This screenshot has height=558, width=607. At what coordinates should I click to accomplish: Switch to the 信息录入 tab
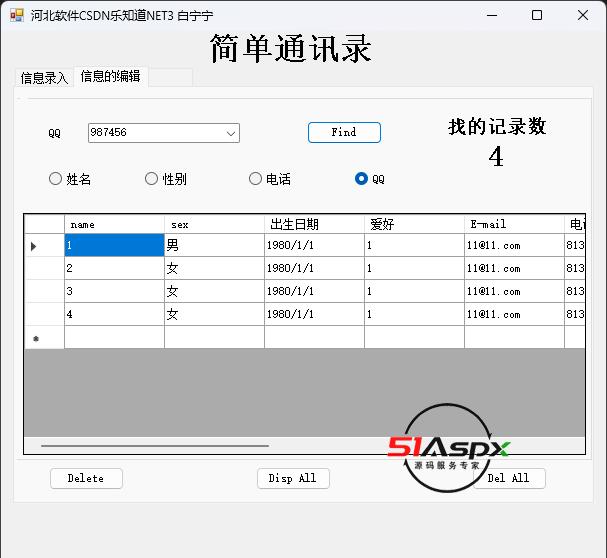tap(45, 78)
